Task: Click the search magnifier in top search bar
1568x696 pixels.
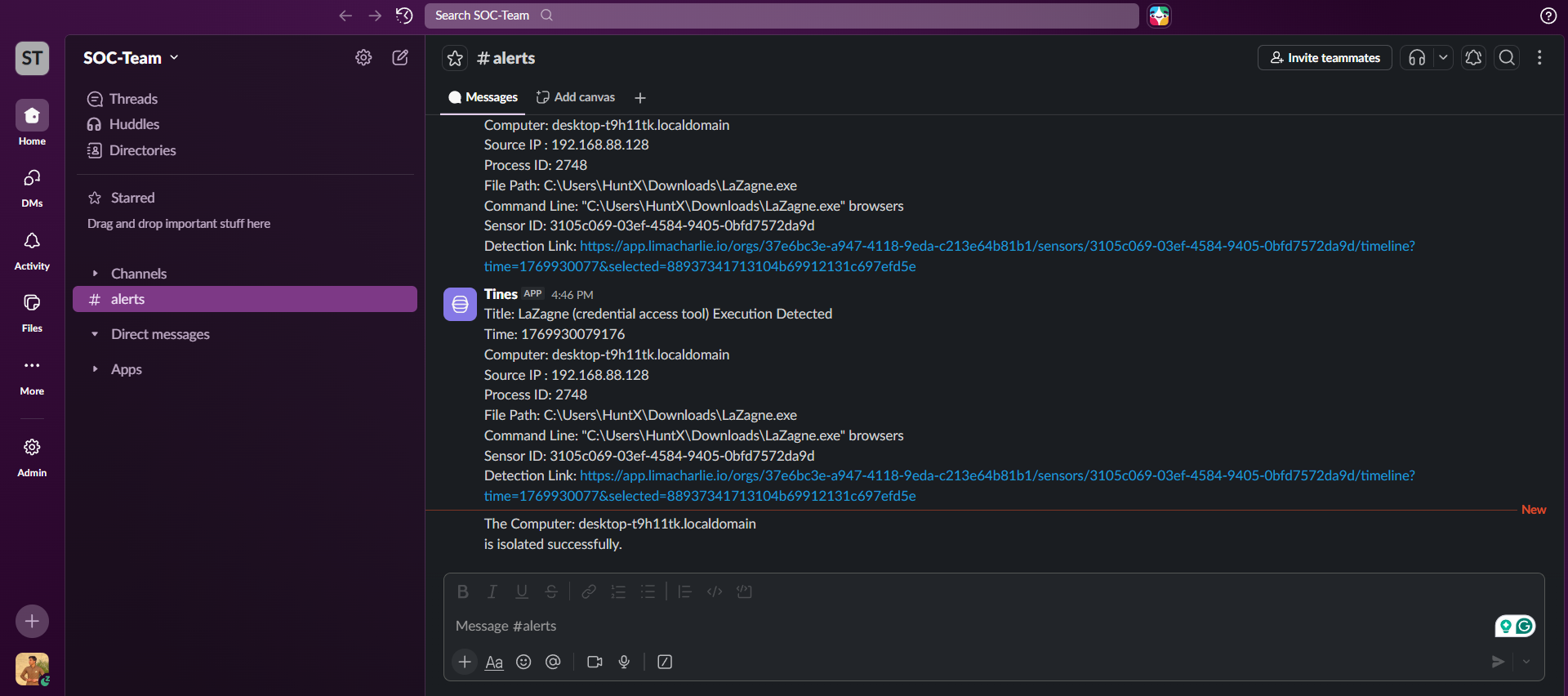Action: [x=547, y=16]
